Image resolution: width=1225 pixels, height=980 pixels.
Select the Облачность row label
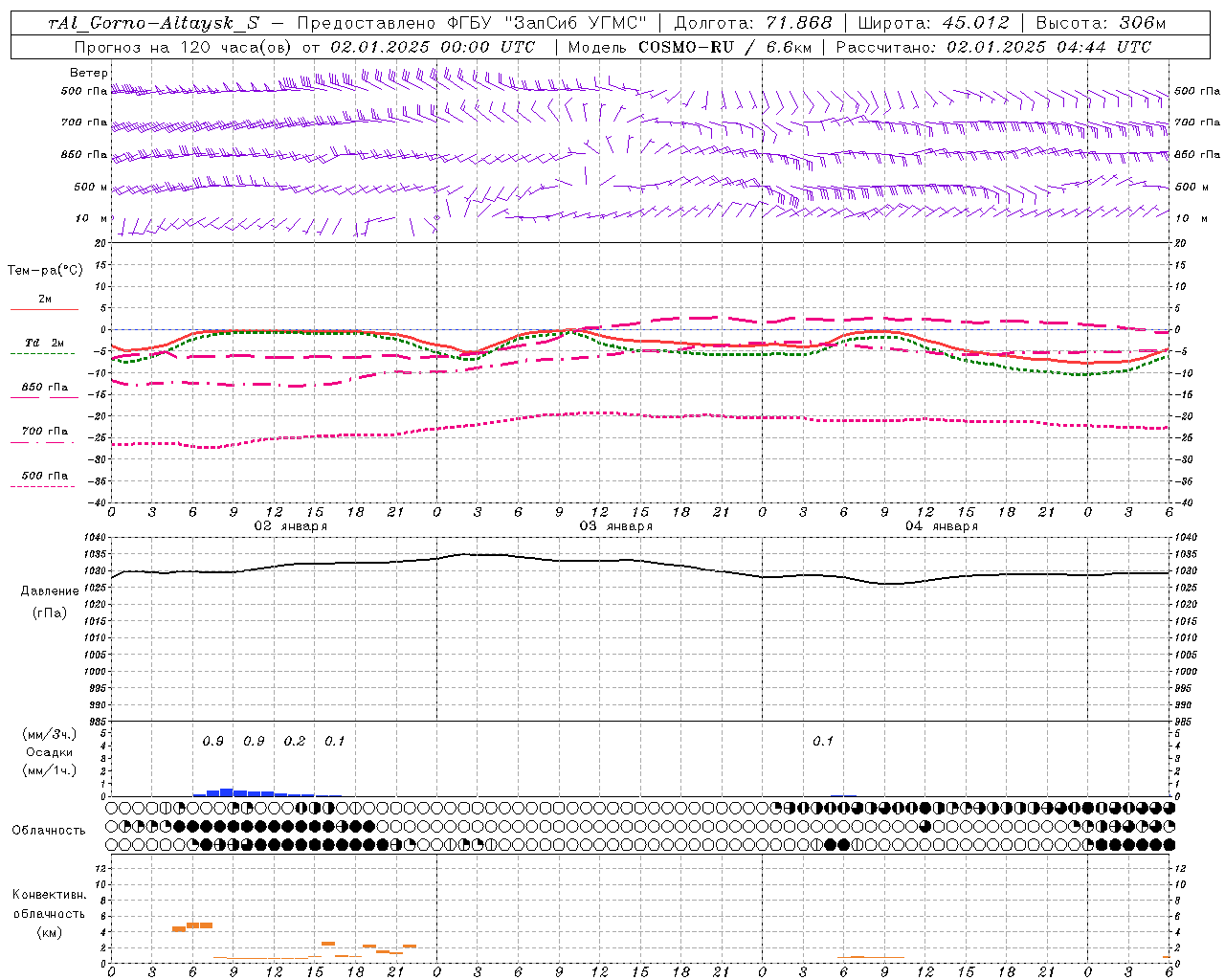click(49, 831)
